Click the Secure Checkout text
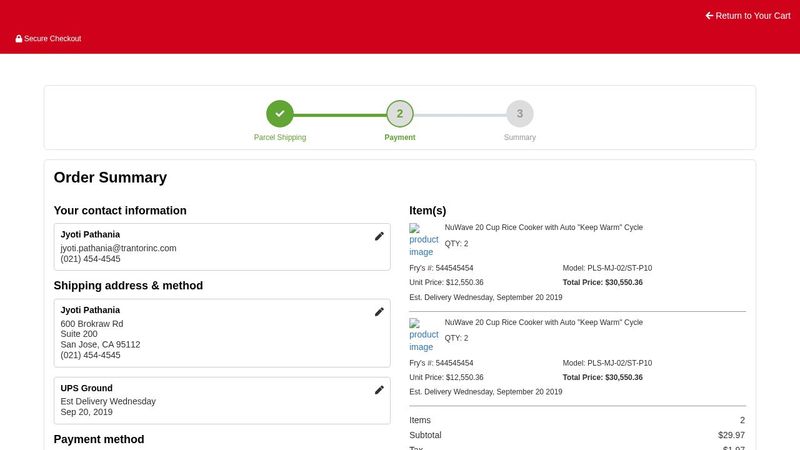Screen dimensions: 800x450 [52, 39]
